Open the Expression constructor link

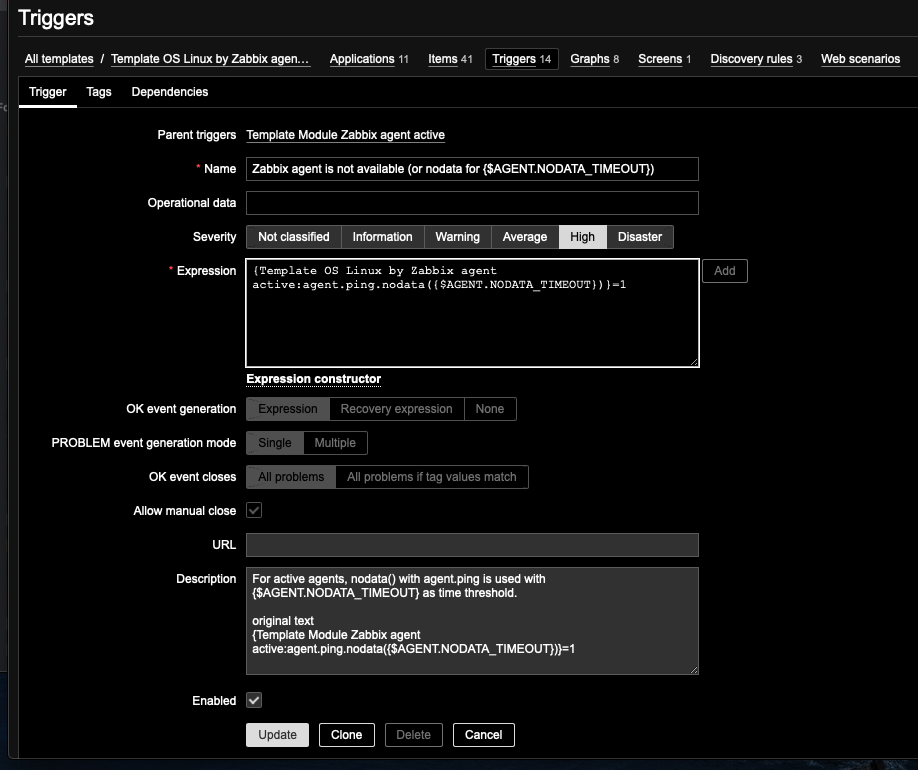[313, 379]
